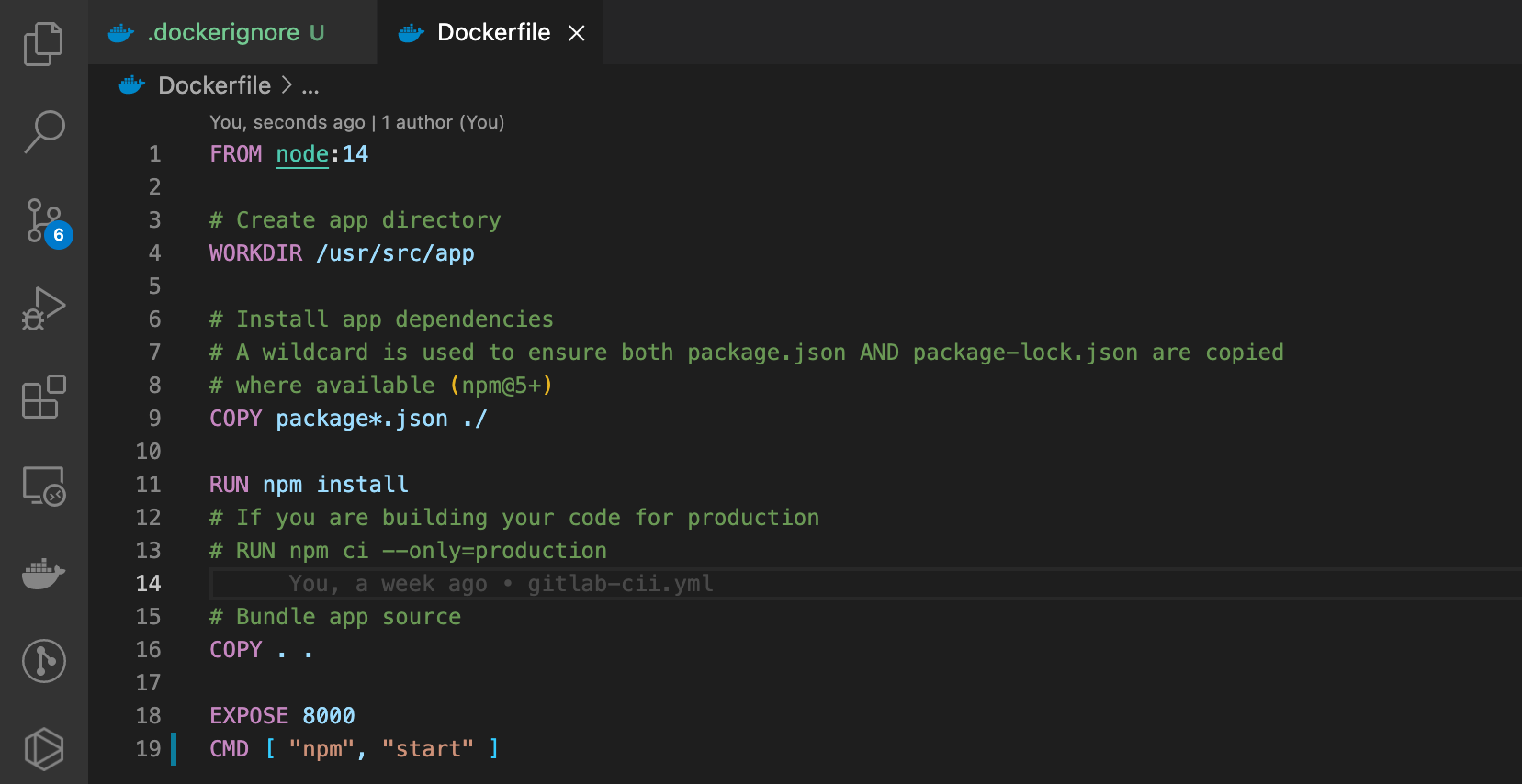
Task: Click '# Create app directory' comment
Action: (355, 220)
